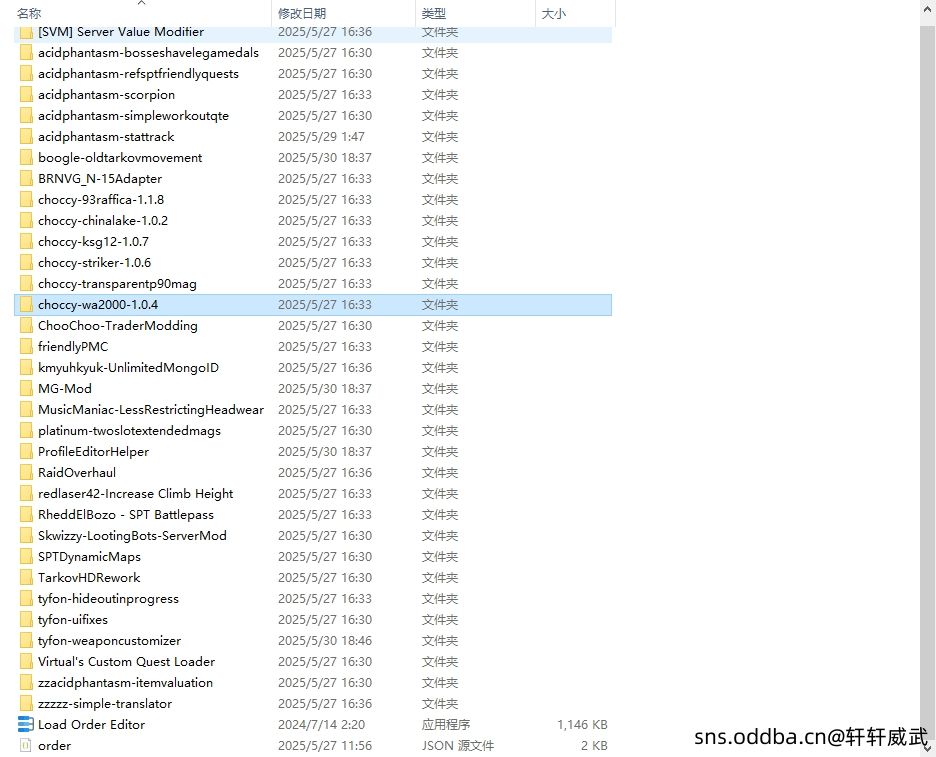The width and height of the screenshot is (936, 757).
Task: Click the 2 KB size value
Action: point(594,746)
